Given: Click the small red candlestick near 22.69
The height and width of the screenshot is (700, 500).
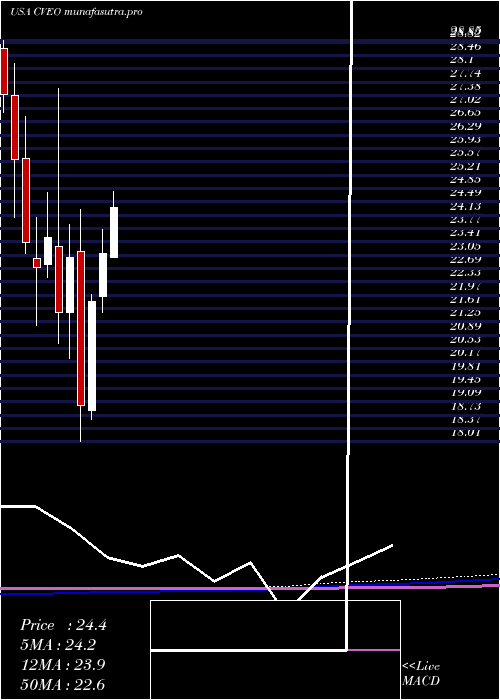Looking at the screenshot, I should click(x=37, y=263).
